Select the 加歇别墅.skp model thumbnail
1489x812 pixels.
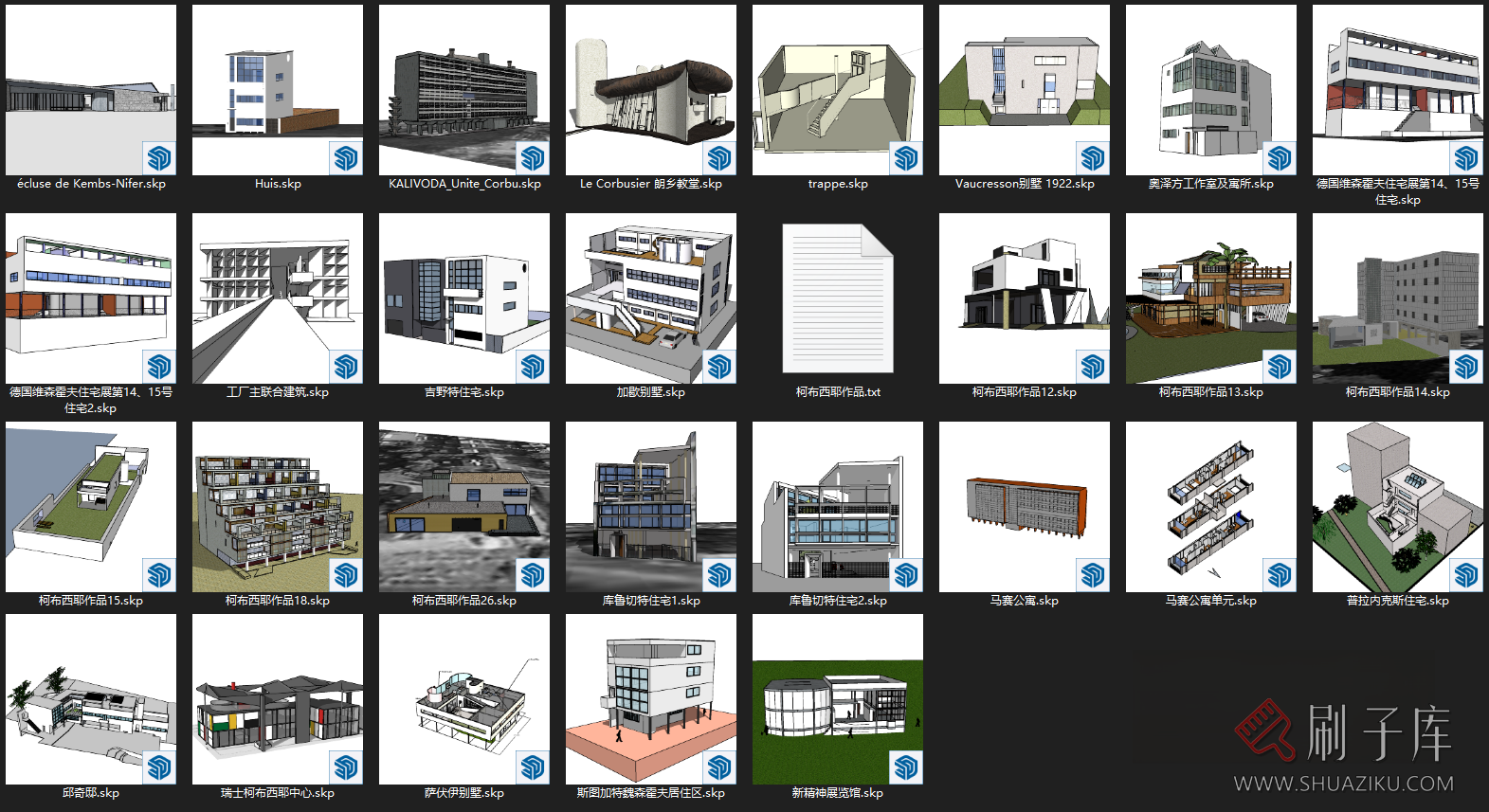[x=651, y=298]
